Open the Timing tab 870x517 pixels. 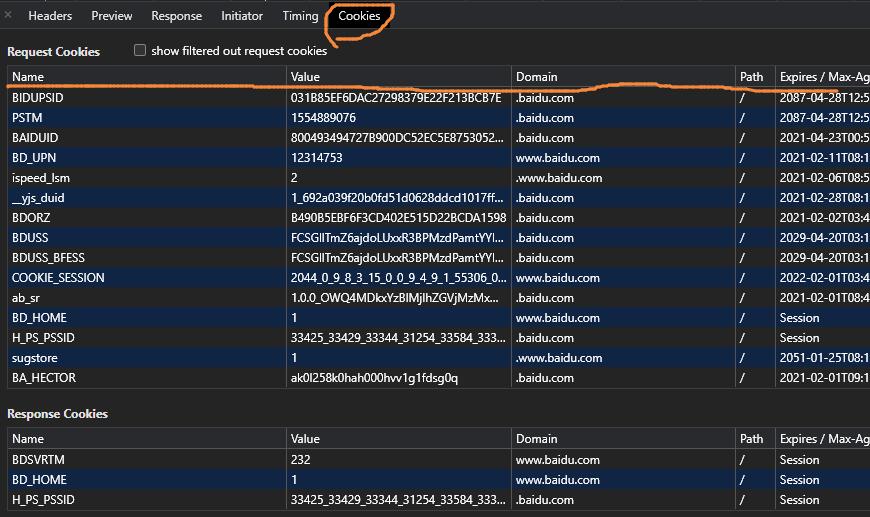[300, 16]
